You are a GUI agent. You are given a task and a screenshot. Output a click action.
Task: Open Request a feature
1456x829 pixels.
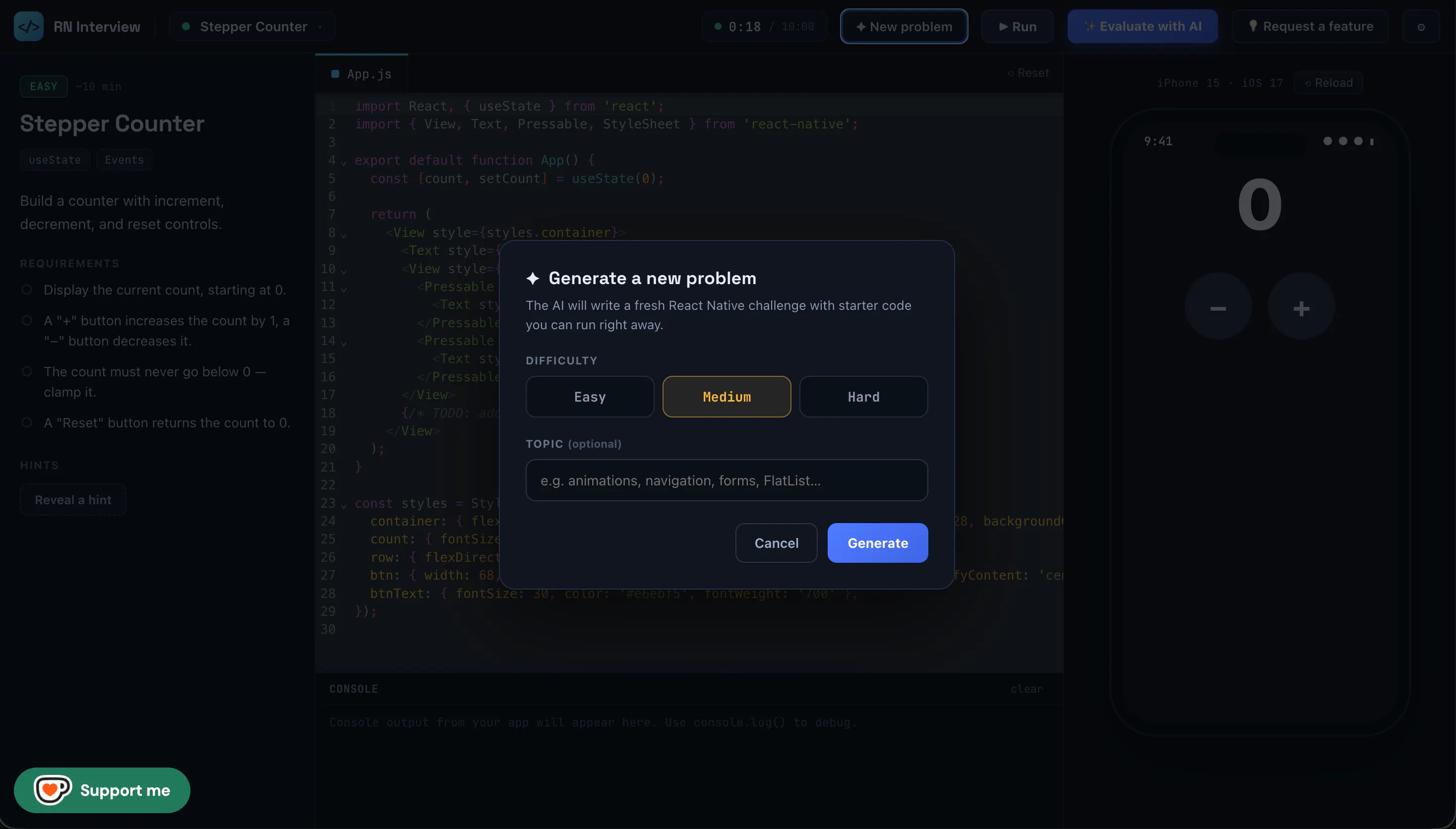1310,27
